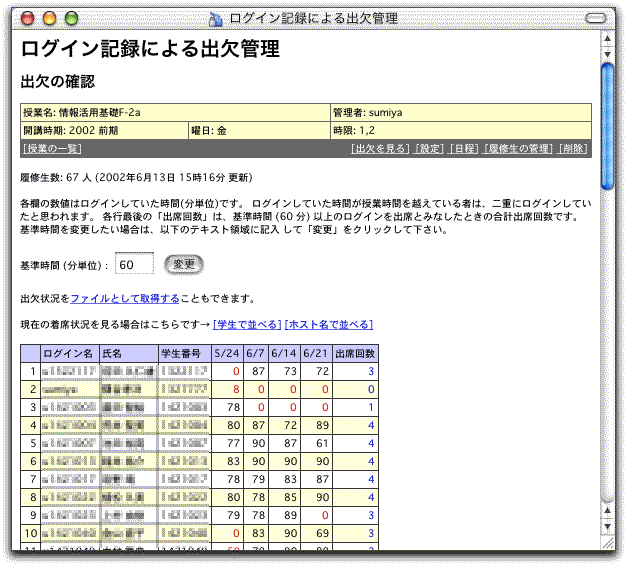Image resolution: width=627 pixels, height=566 pixels.
Task: Open the 日程 link
Action: coord(464,149)
